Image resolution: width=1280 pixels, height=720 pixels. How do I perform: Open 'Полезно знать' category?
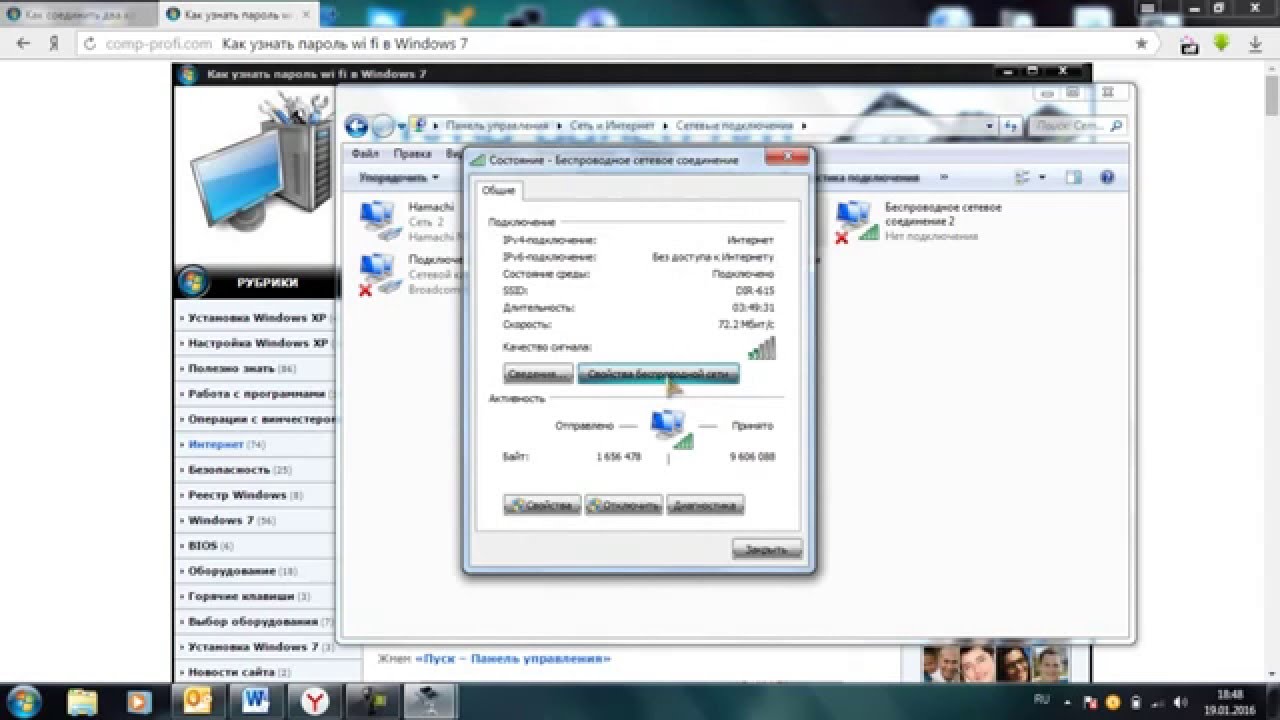[232, 368]
